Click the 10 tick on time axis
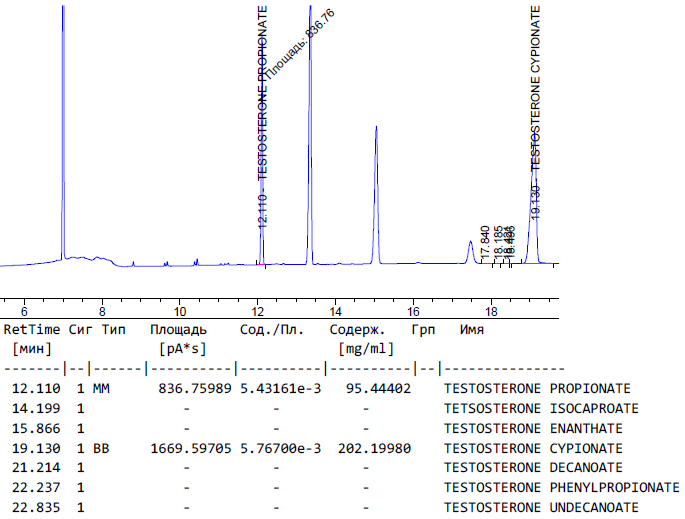The width and height of the screenshot is (685, 519). click(179, 312)
